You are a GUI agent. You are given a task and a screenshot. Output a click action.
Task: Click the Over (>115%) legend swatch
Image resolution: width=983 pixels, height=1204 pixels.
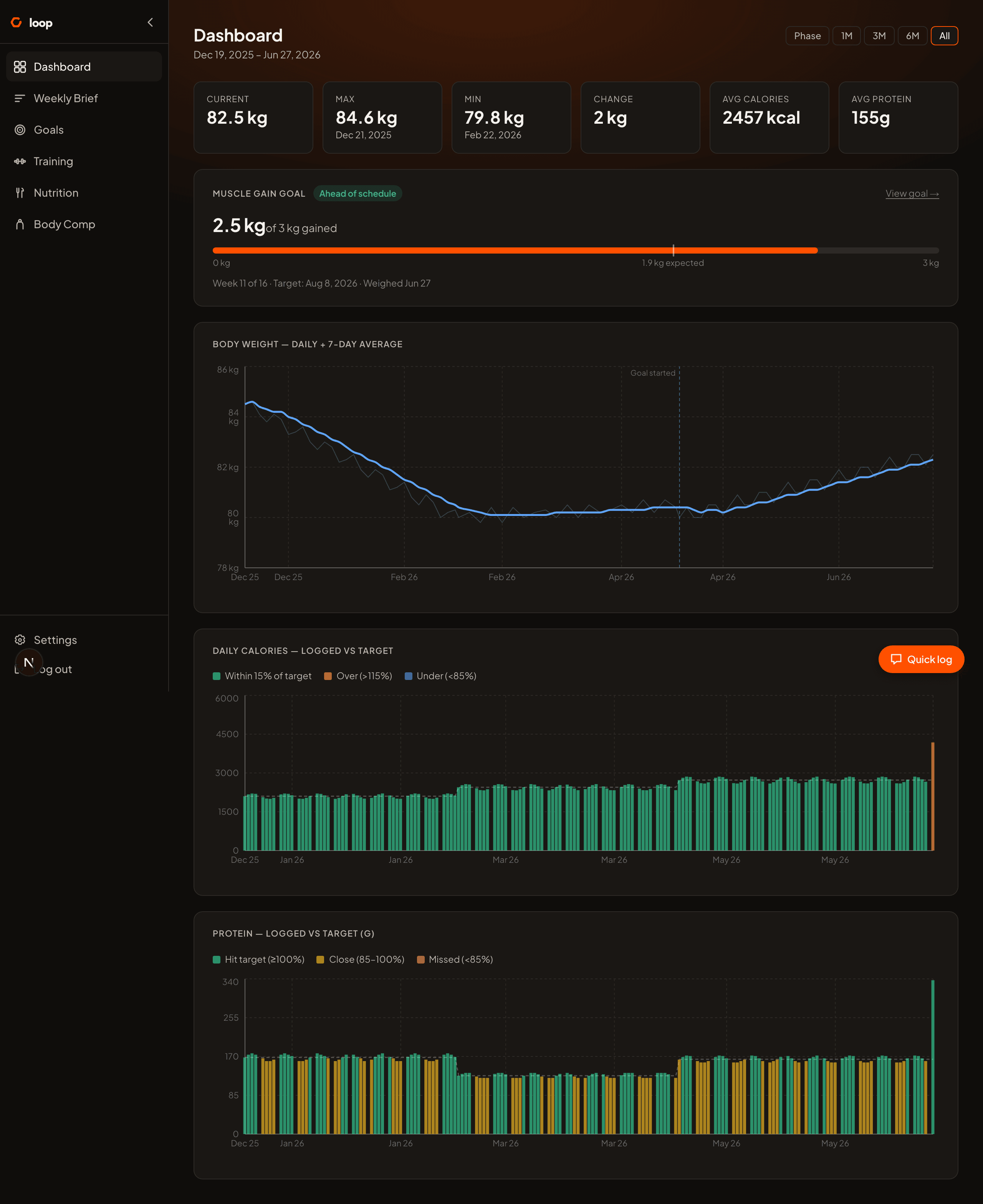tap(328, 676)
